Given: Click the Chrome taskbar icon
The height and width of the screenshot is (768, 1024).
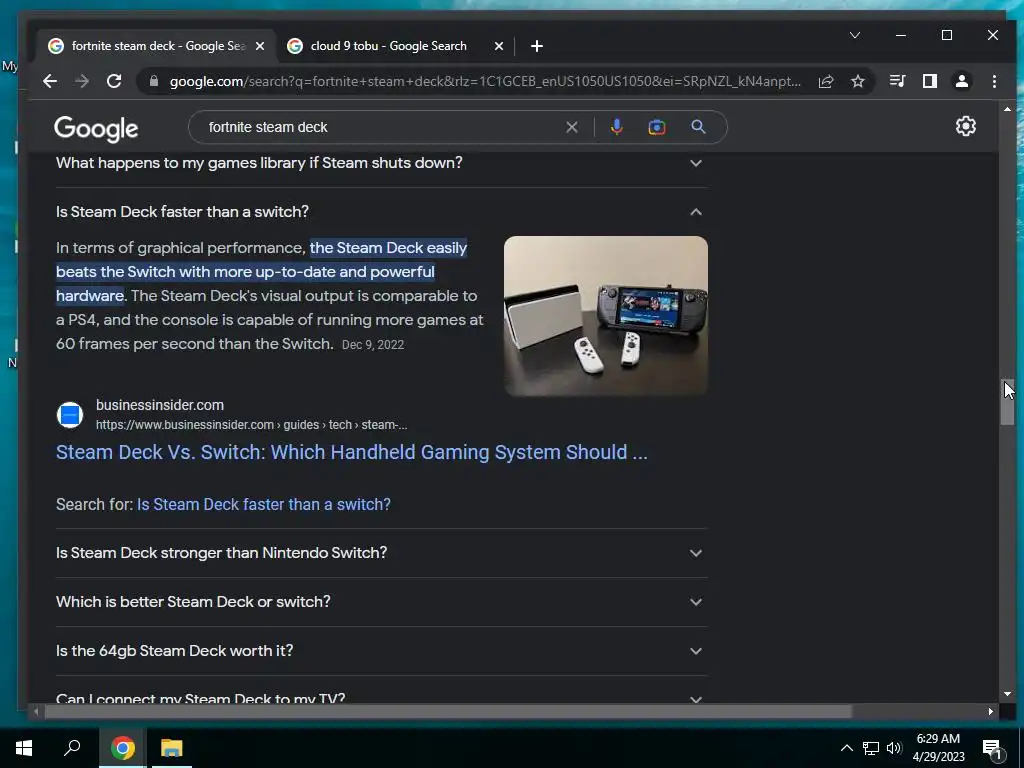Looking at the screenshot, I should coord(122,748).
